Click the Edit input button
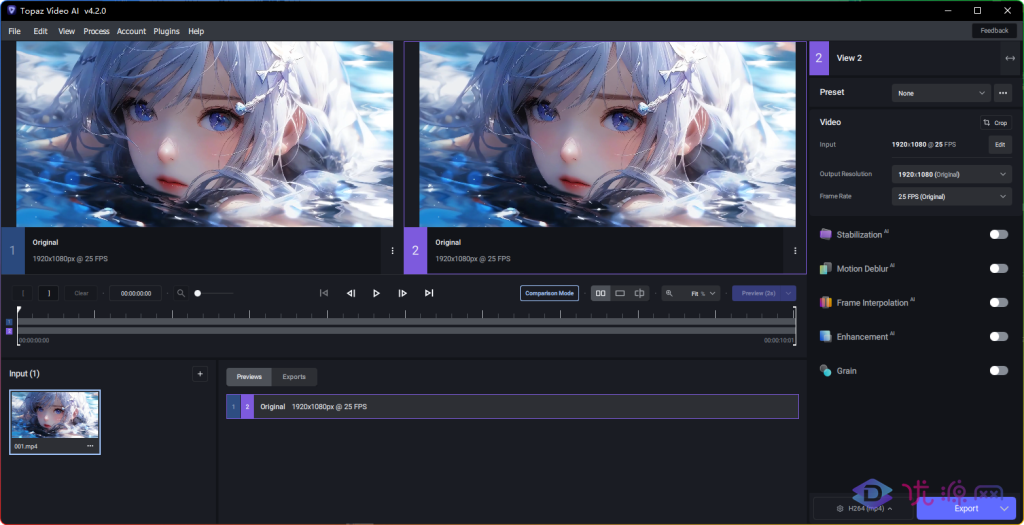 tap(1000, 145)
